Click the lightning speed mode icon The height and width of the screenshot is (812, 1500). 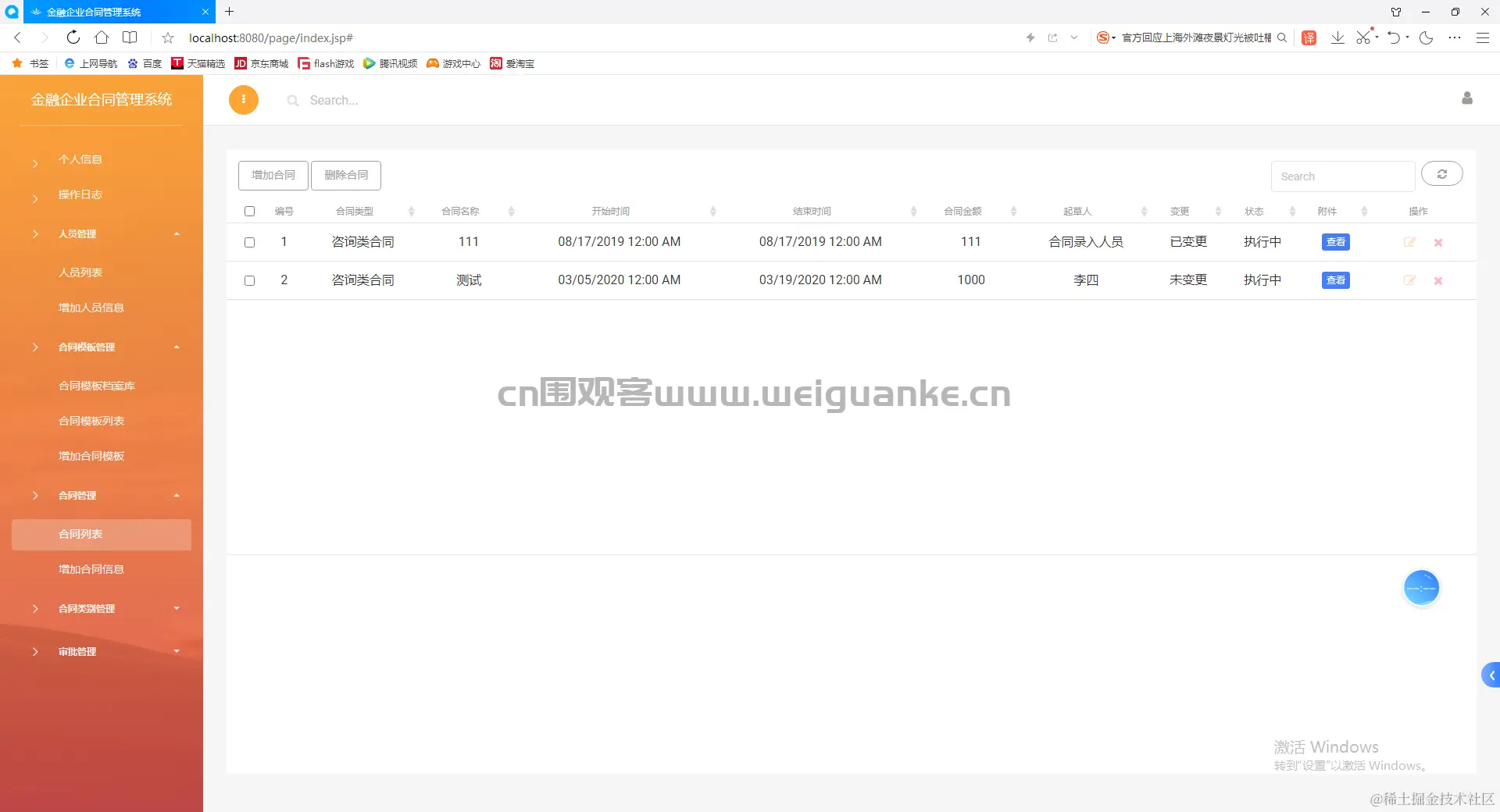1030,37
